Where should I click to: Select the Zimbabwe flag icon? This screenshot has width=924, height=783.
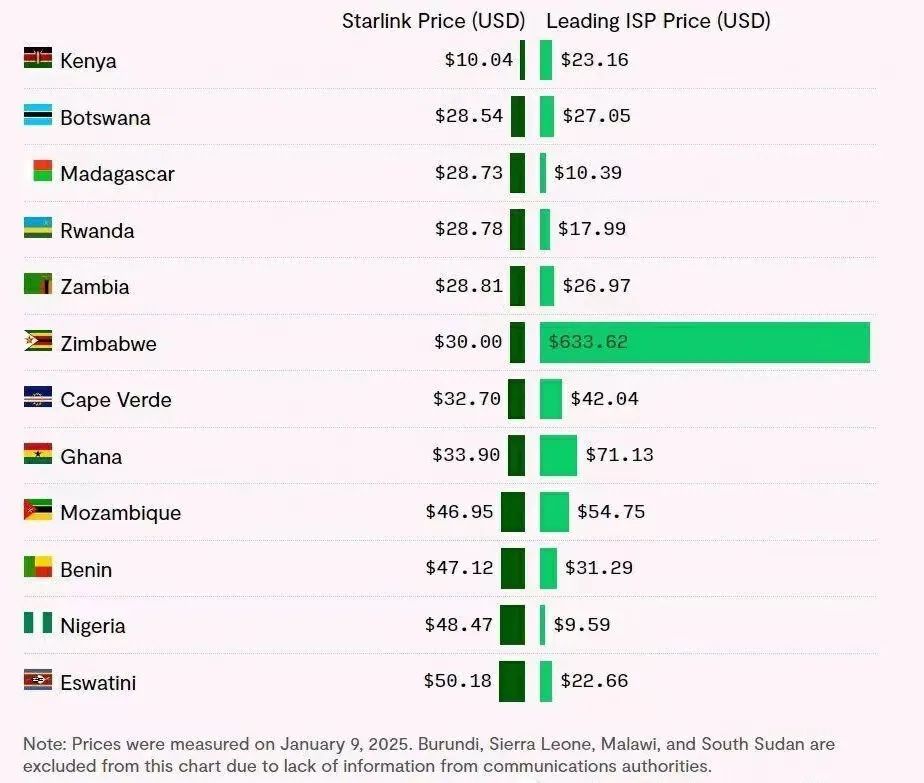[x=38, y=341]
